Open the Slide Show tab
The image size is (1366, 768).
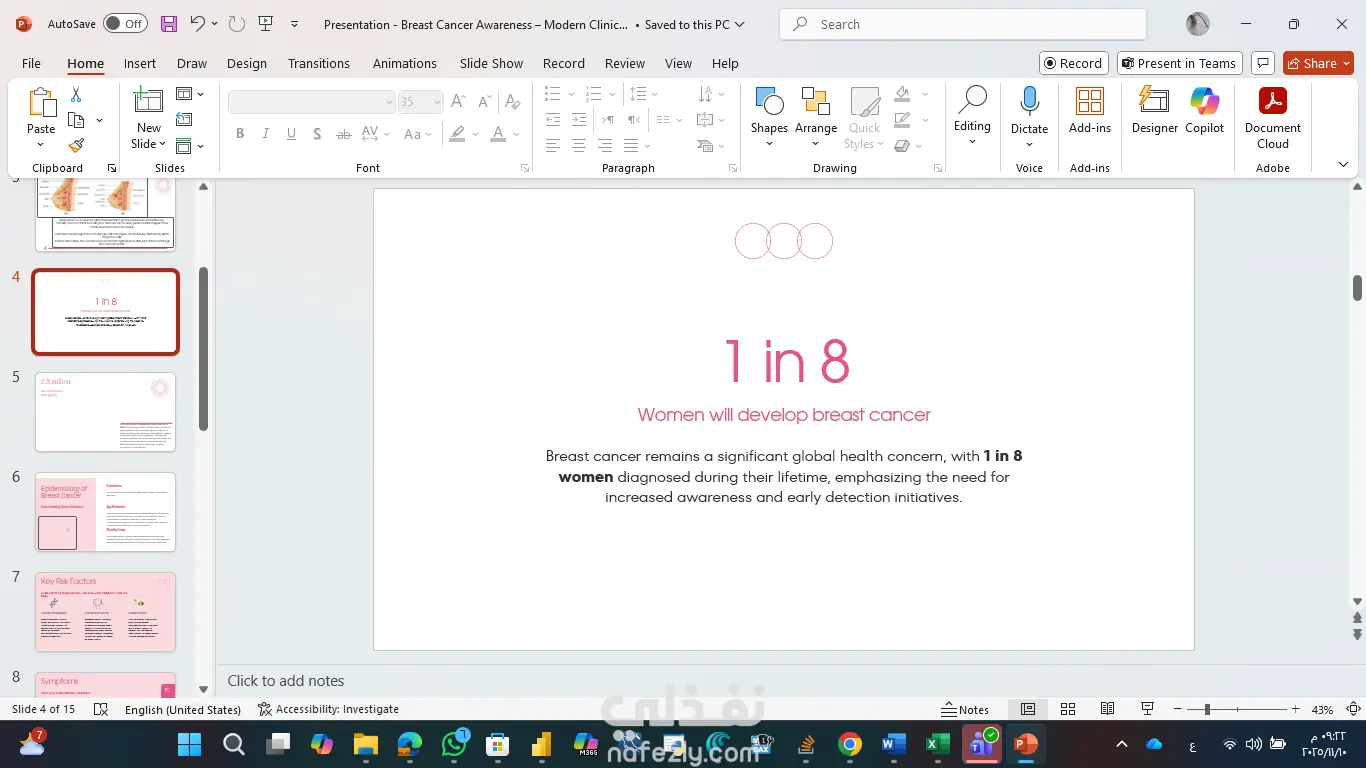(x=491, y=63)
